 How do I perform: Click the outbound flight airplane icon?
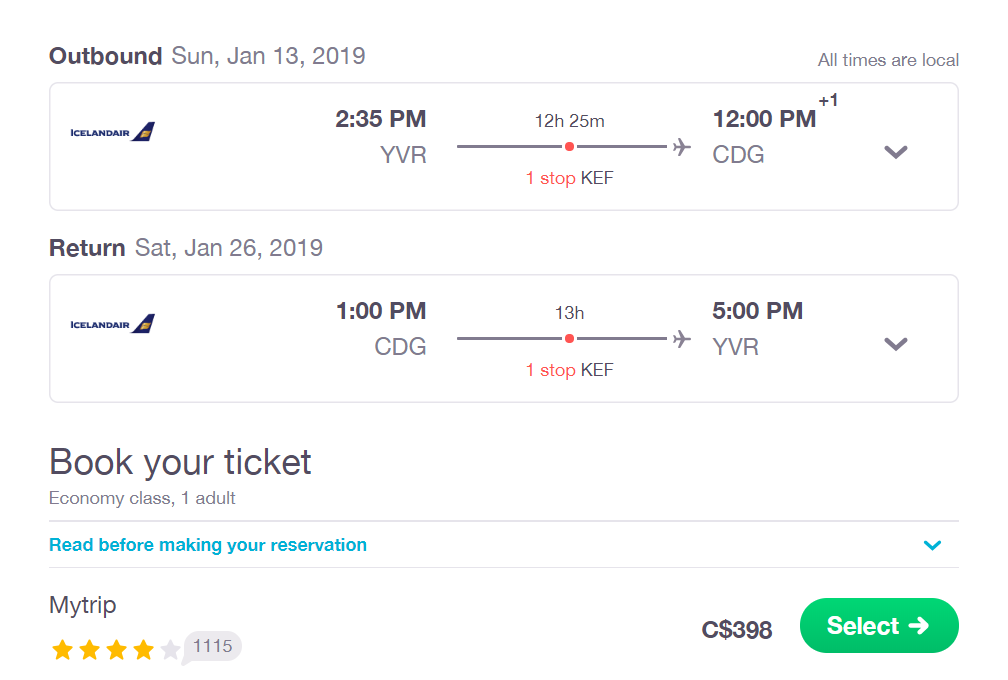click(681, 147)
